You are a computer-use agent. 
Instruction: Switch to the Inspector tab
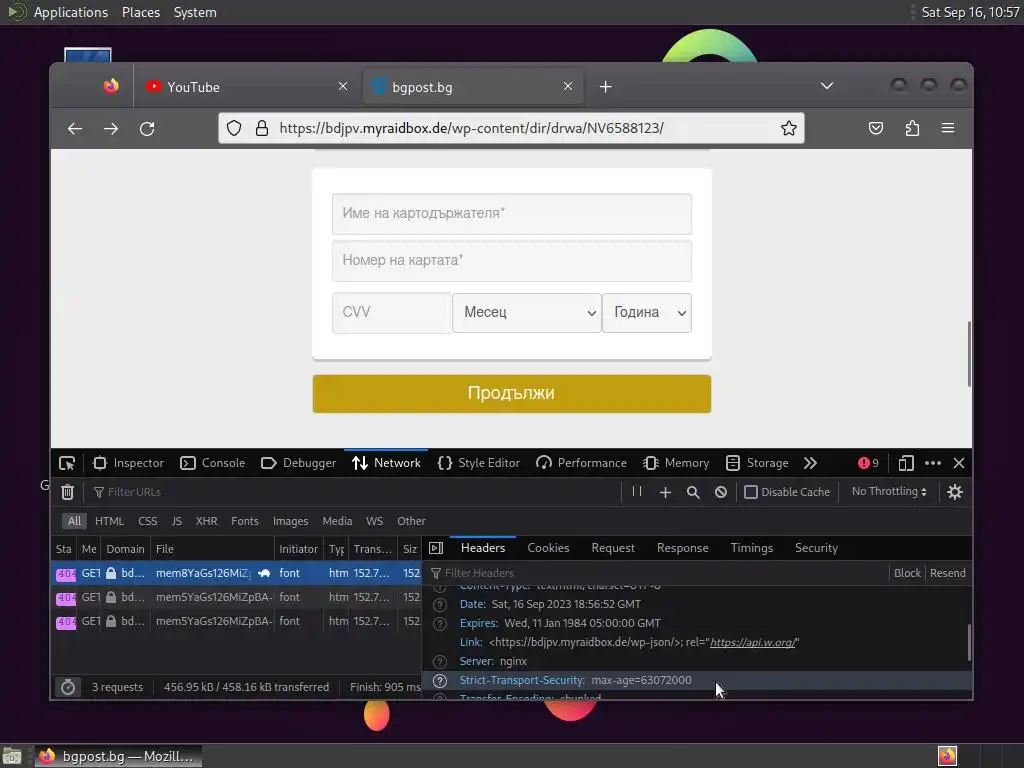[128, 463]
